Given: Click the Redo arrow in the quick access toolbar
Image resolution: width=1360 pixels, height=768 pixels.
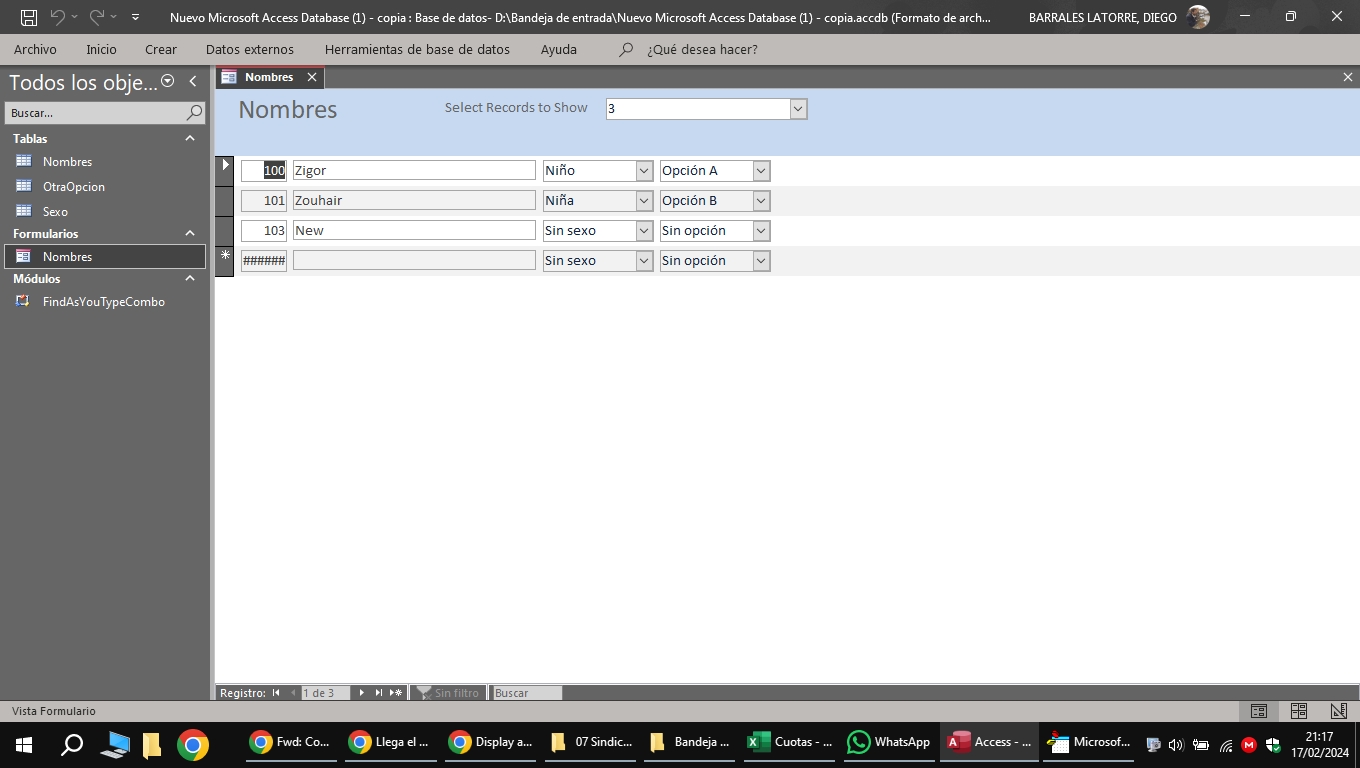Looking at the screenshot, I should pyautogui.click(x=97, y=17).
